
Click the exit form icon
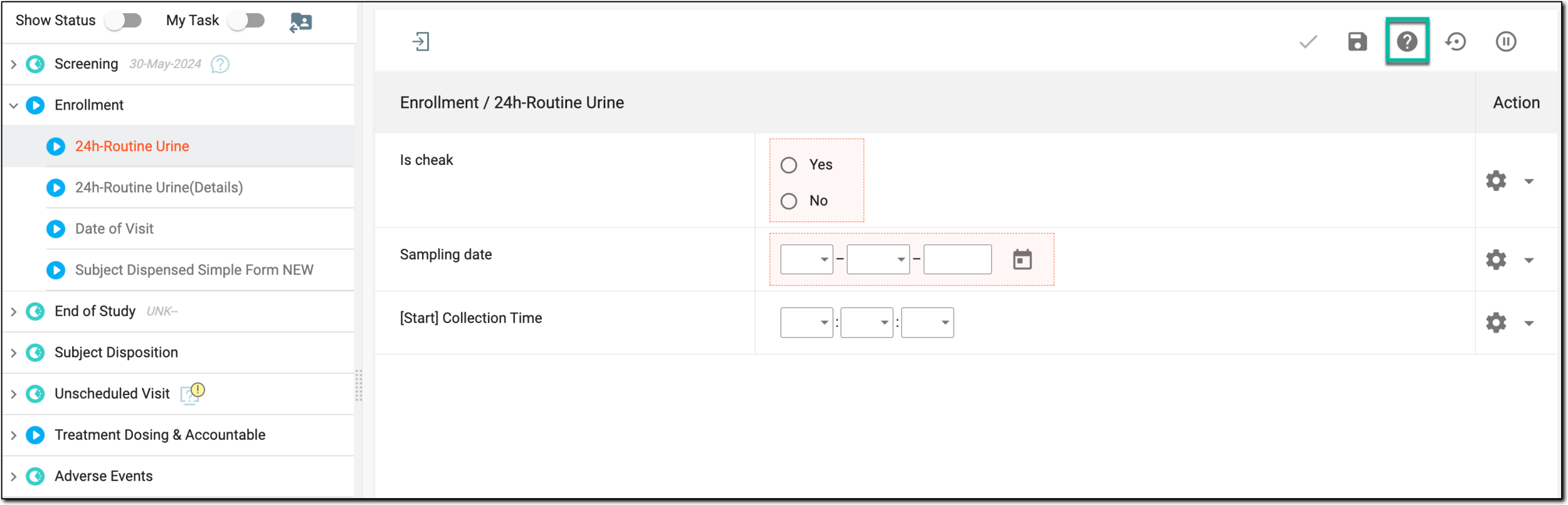click(421, 42)
